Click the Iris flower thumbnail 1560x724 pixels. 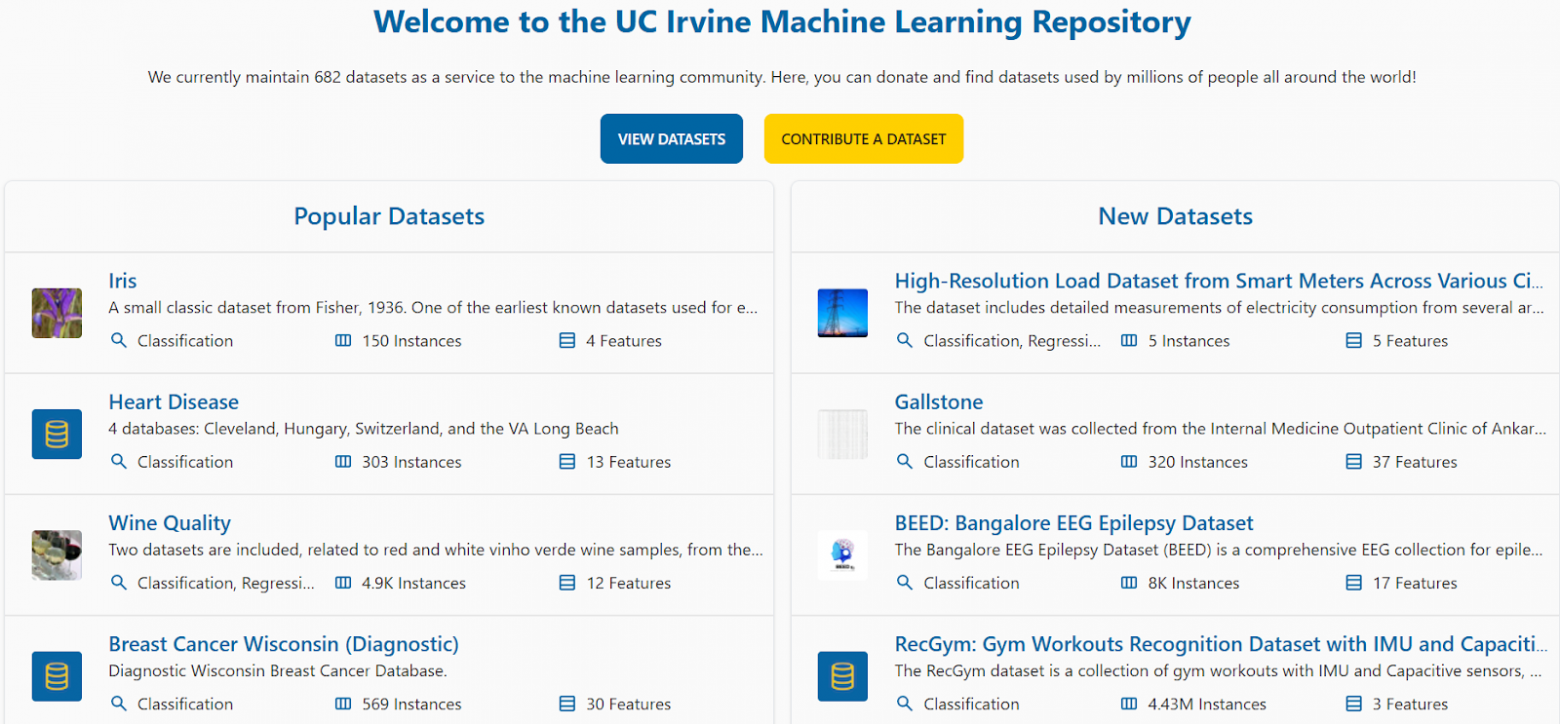click(57, 313)
